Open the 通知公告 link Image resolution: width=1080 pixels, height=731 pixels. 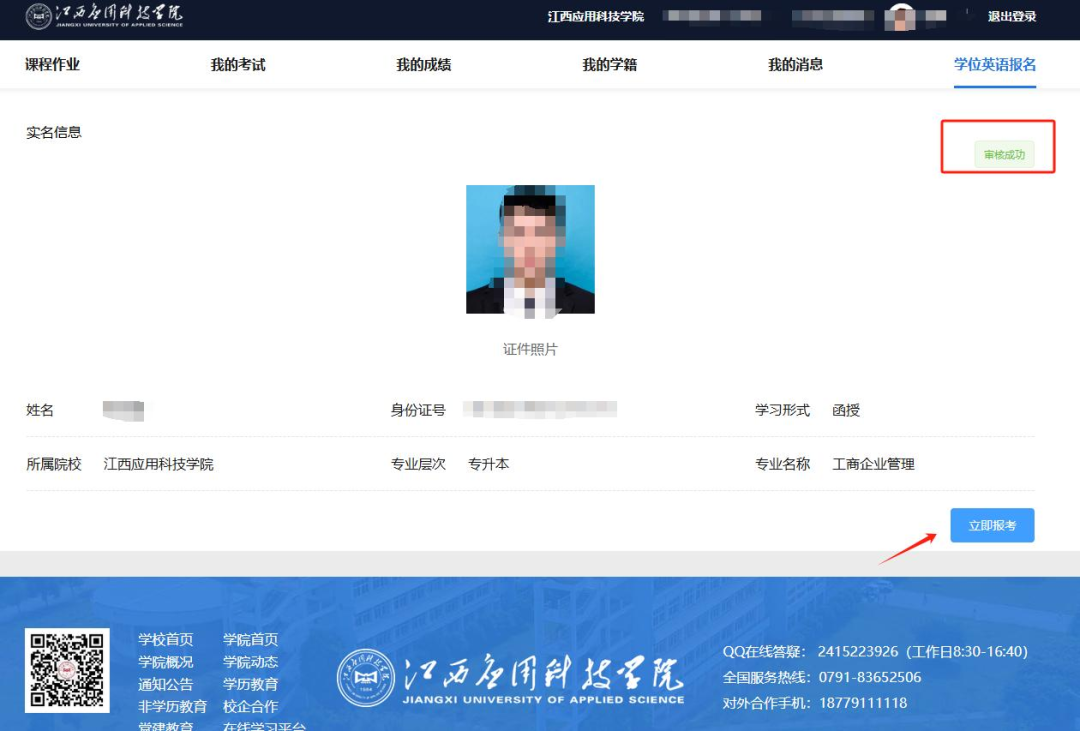(x=164, y=684)
